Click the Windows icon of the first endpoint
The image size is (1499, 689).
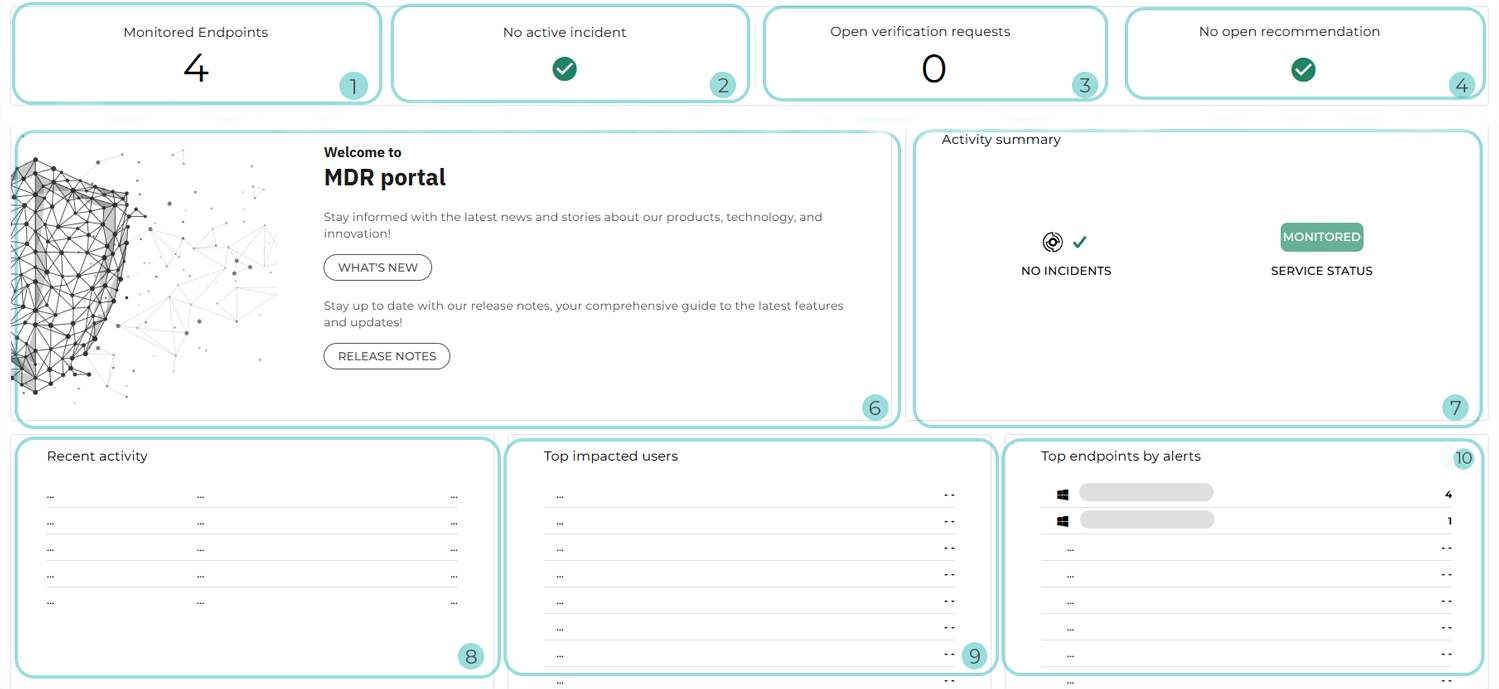click(x=1062, y=494)
